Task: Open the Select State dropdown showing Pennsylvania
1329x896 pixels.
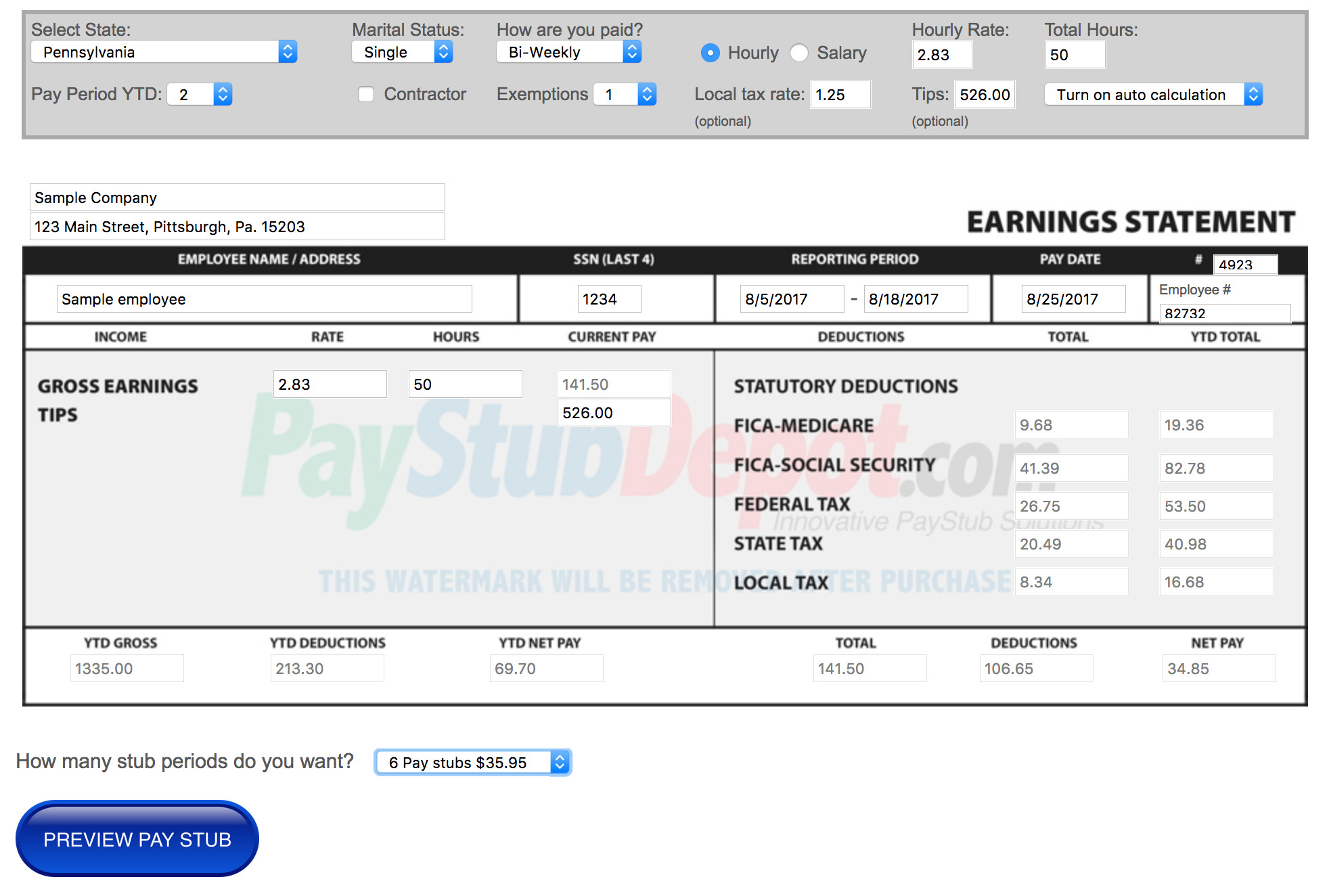Action: coord(164,52)
